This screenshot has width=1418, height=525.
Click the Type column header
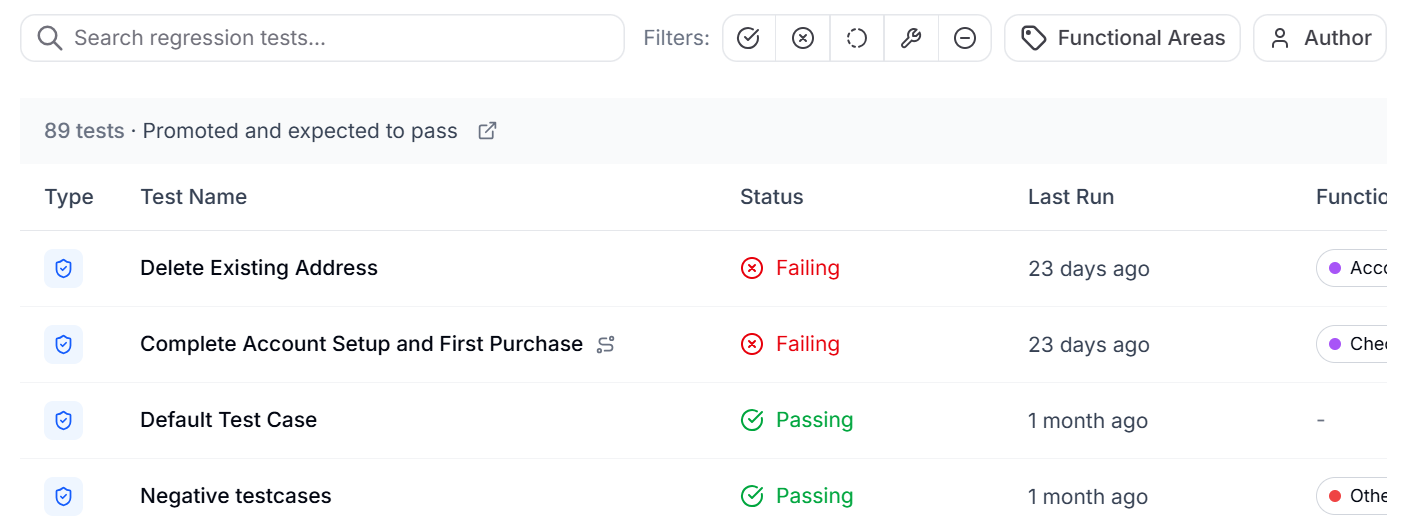(69, 197)
